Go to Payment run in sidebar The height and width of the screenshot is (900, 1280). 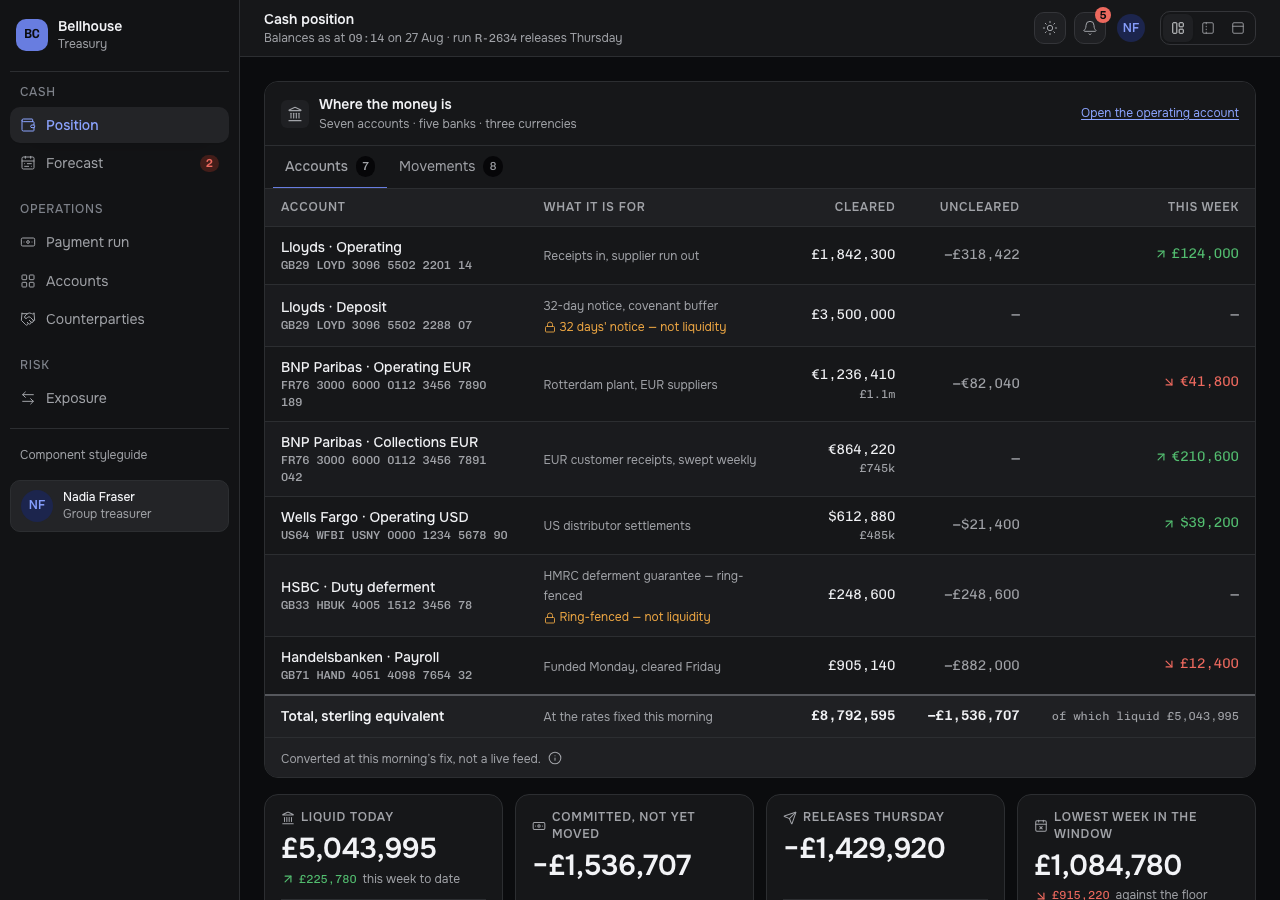pos(119,242)
